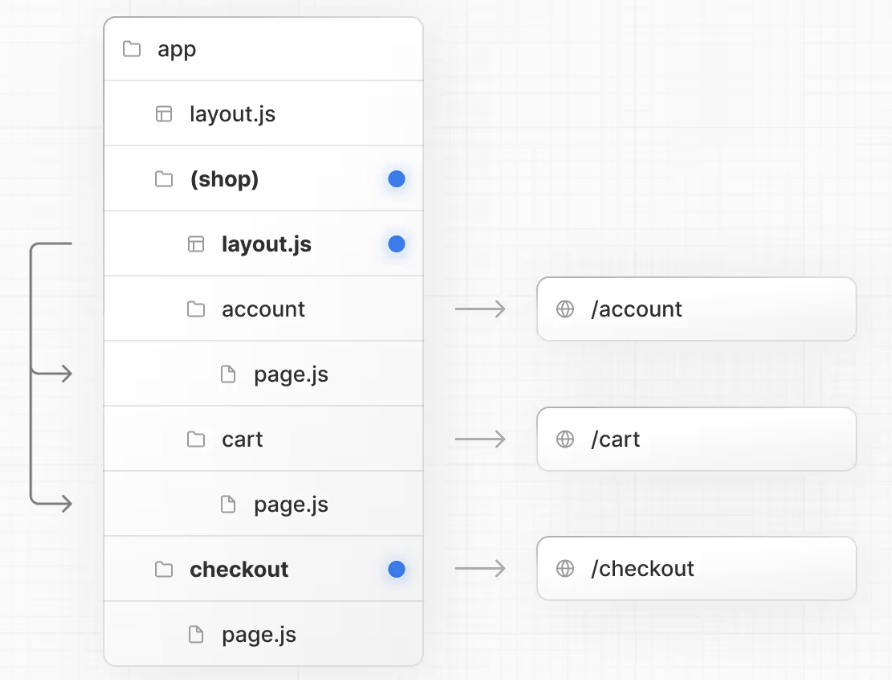This screenshot has height=680, width=892.
Task: Click the blue dot next to checkout
Action: click(x=397, y=569)
